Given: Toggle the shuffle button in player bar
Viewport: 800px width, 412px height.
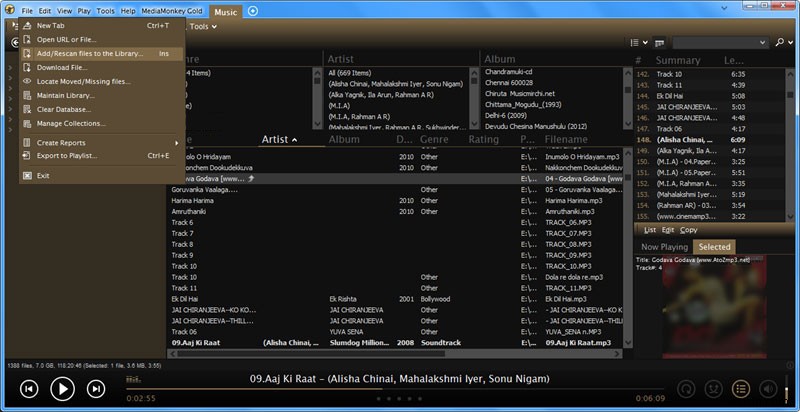Looking at the screenshot, I should point(714,388).
